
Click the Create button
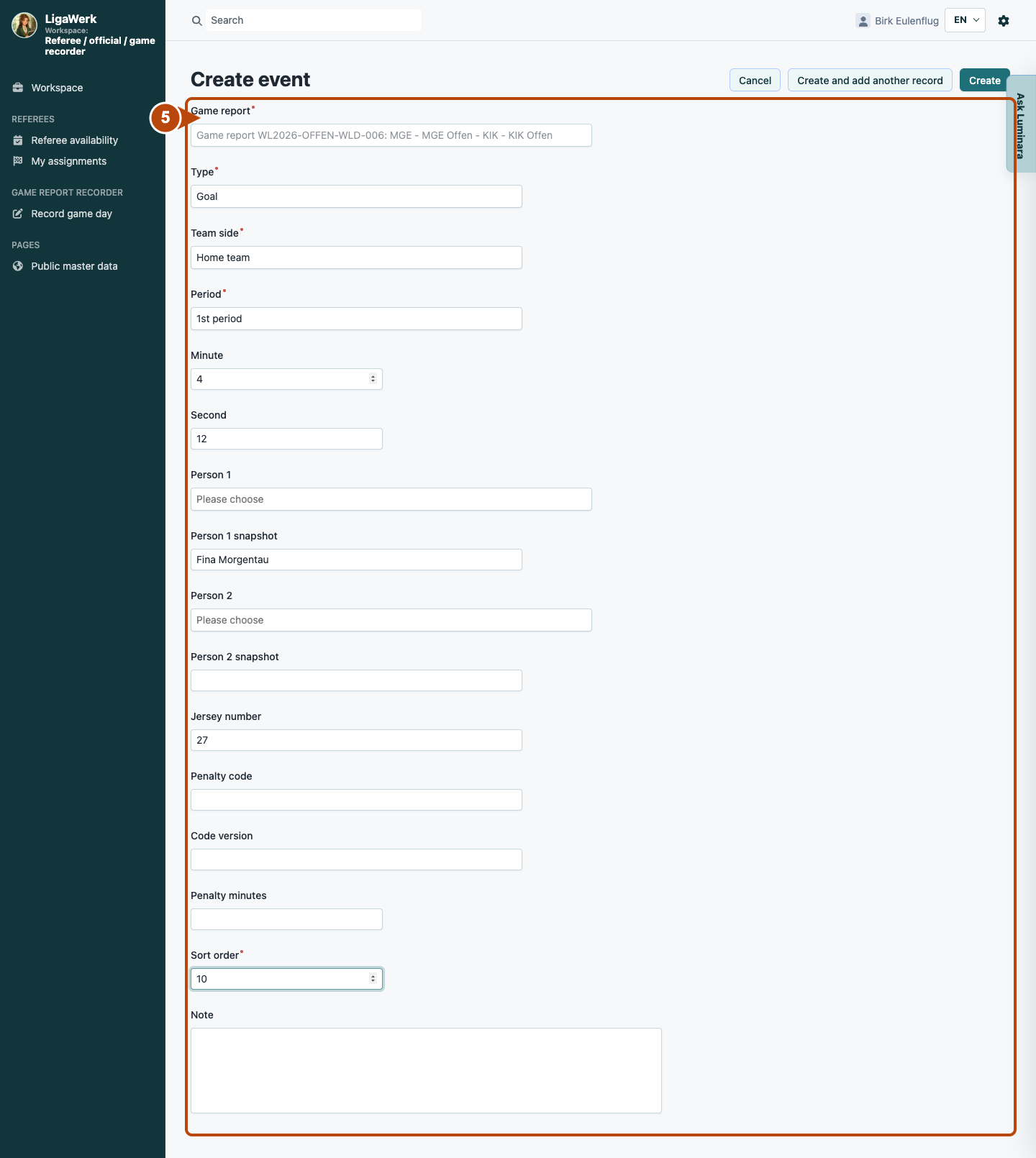(984, 81)
